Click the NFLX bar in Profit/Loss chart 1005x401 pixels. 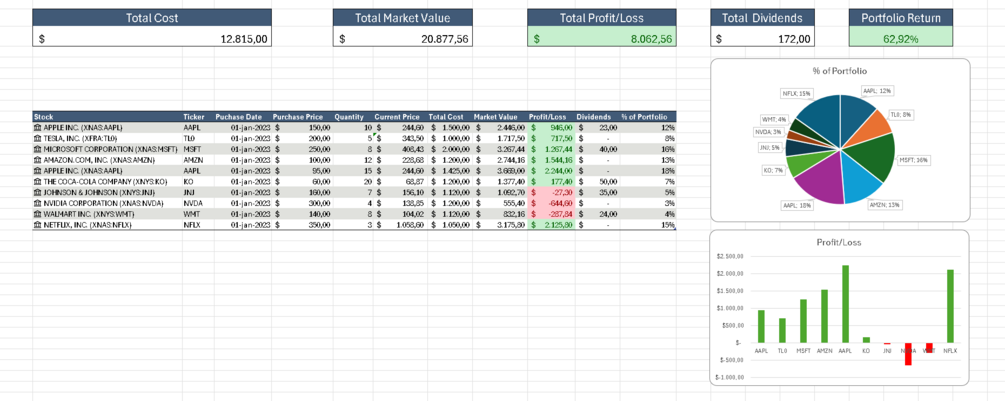(x=950, y=306)
